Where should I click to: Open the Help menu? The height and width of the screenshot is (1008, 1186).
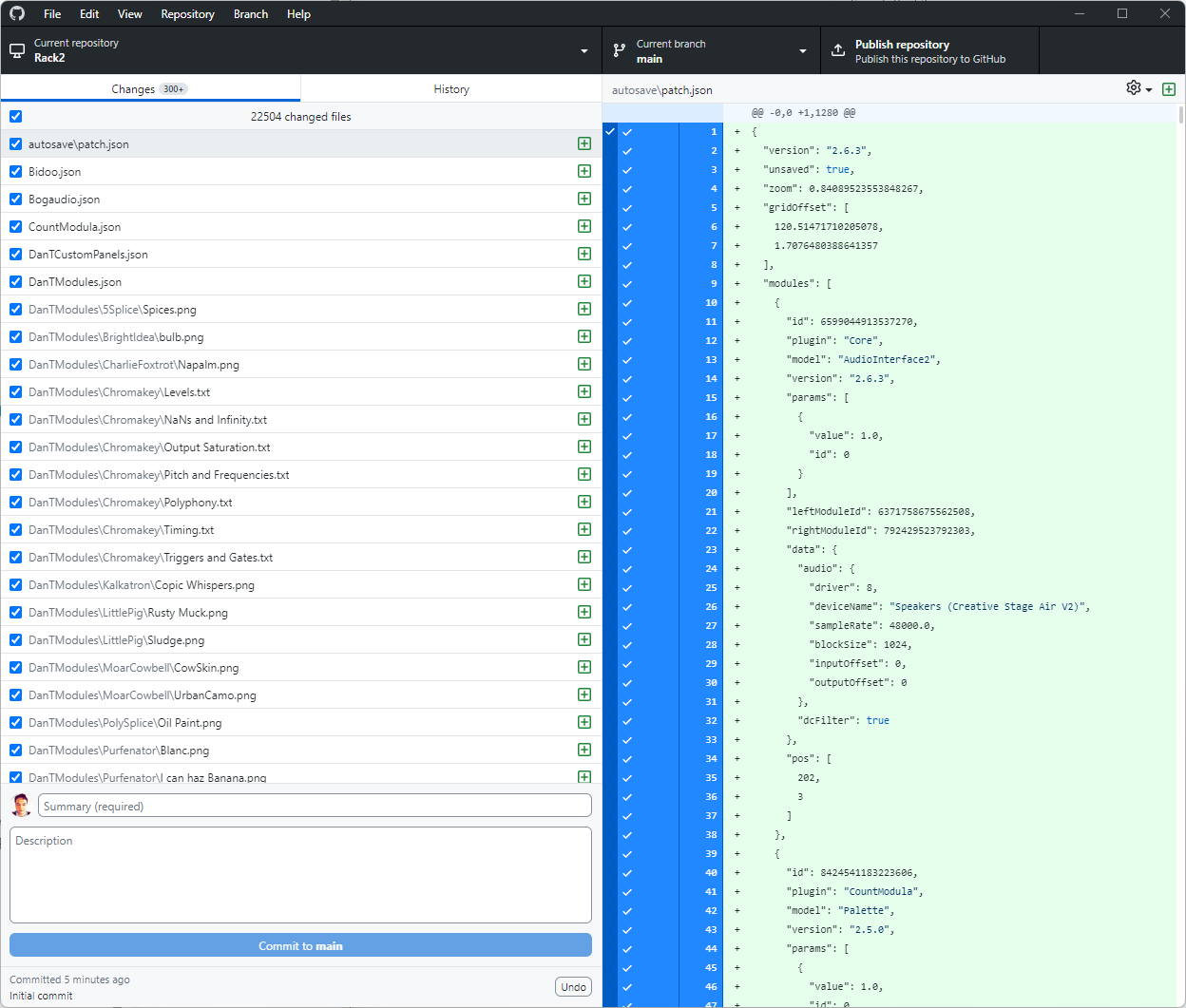pos(298,13)
